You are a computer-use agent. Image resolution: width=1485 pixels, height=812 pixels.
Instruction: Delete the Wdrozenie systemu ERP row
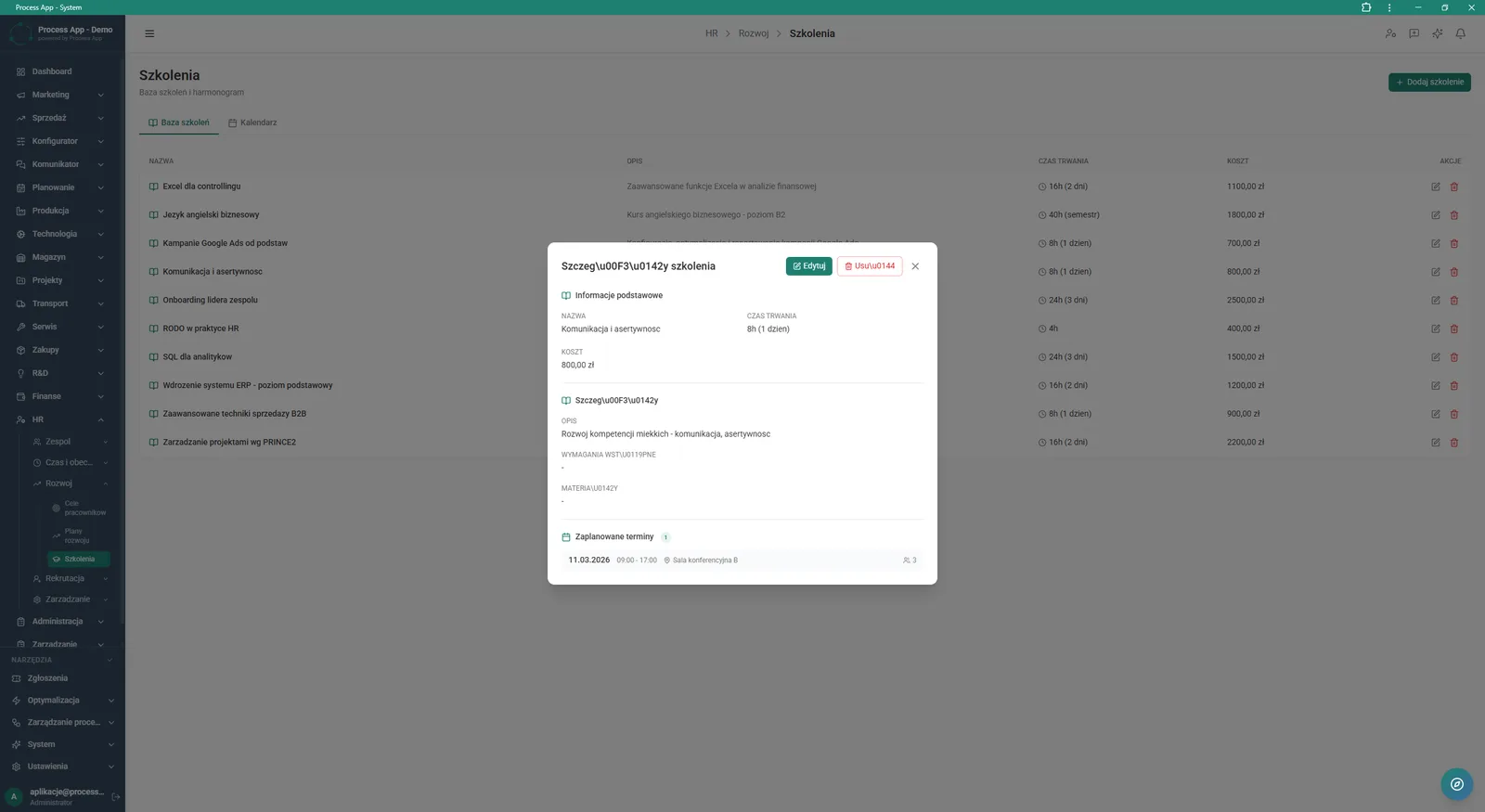coord(1454,385)
